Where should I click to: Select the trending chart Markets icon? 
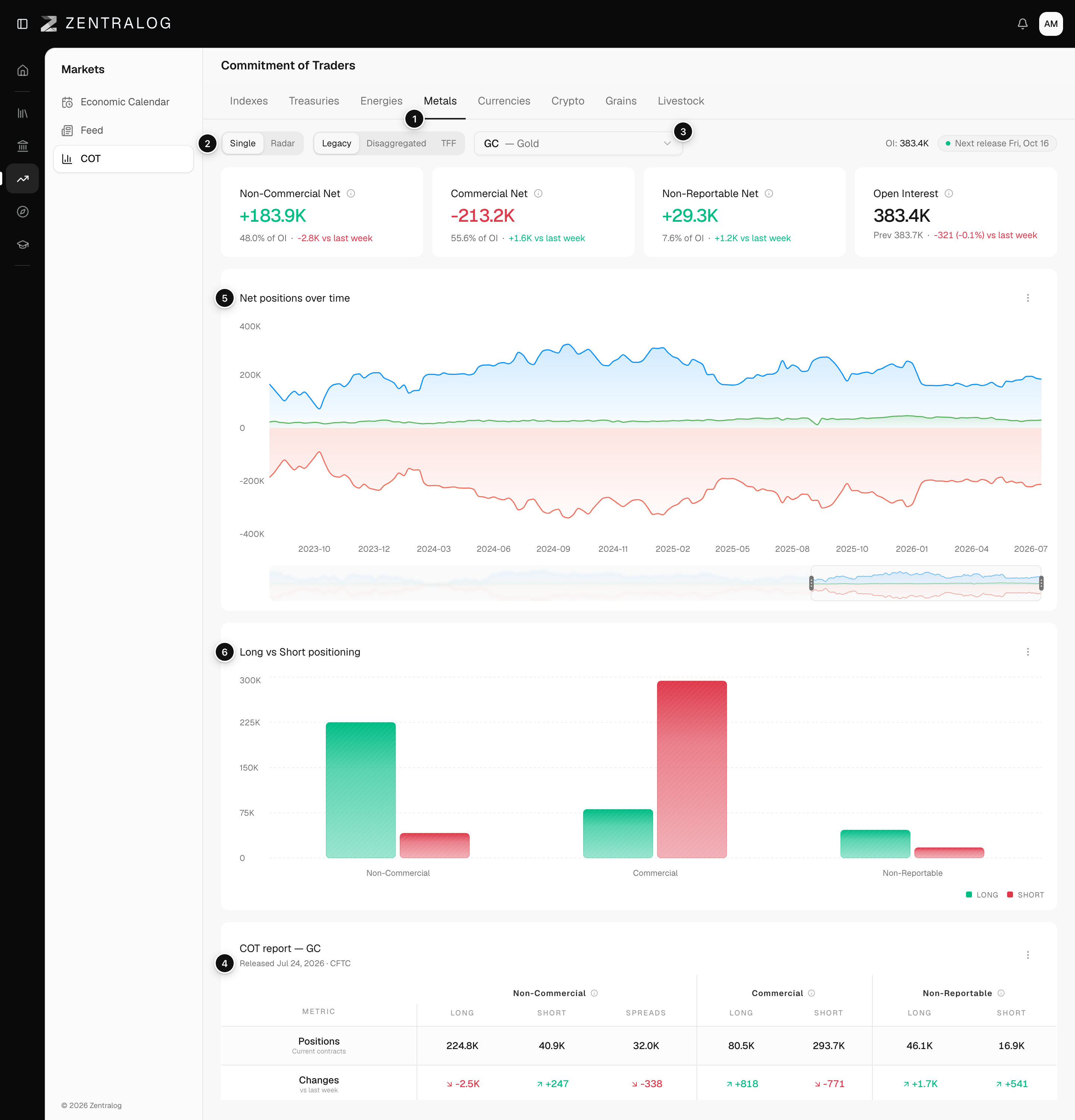[x=22, y=179]
